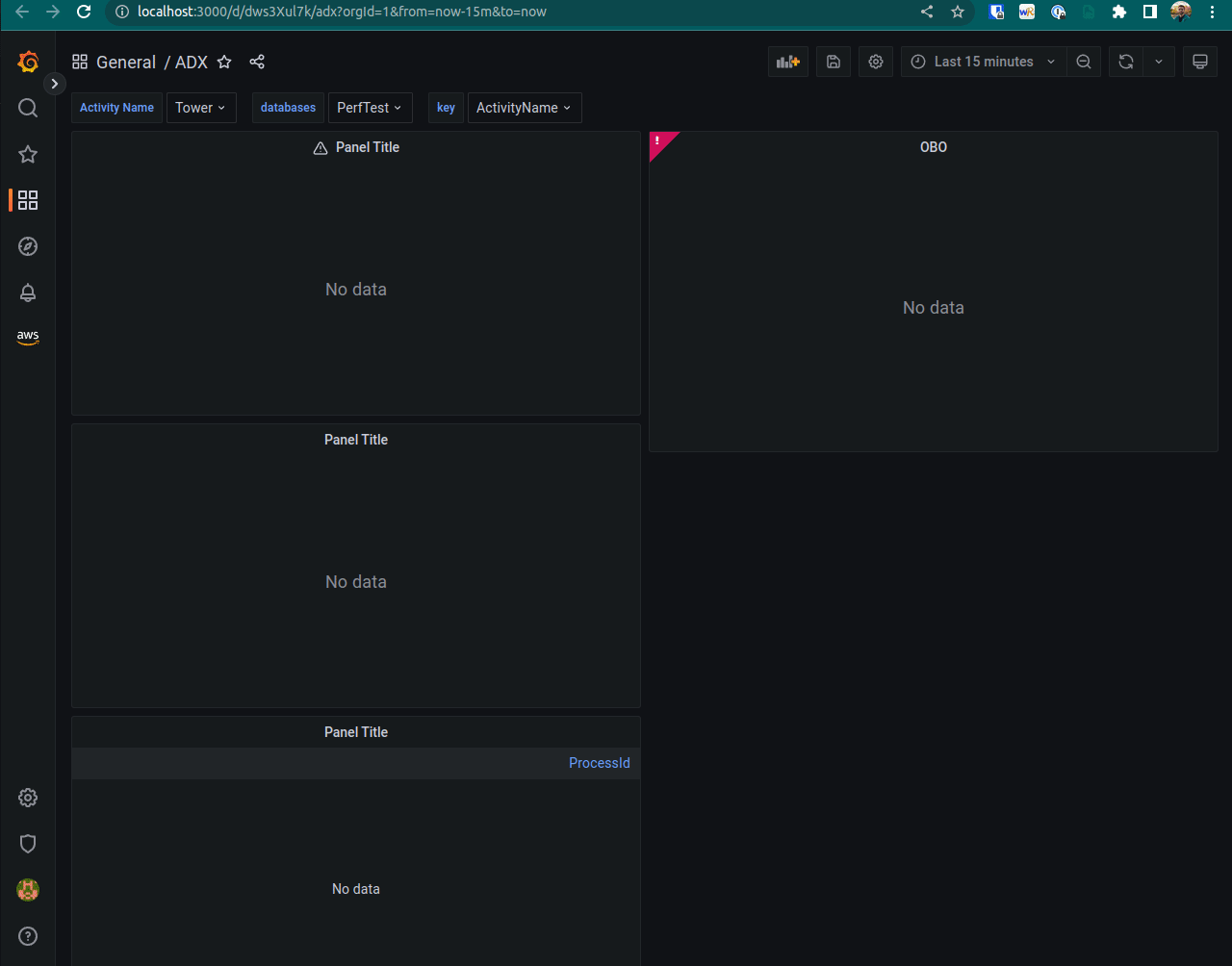Open the Alerting bell icon
Image resolution: width=1232 pixels, height=966 pixels.
[28, 292]
